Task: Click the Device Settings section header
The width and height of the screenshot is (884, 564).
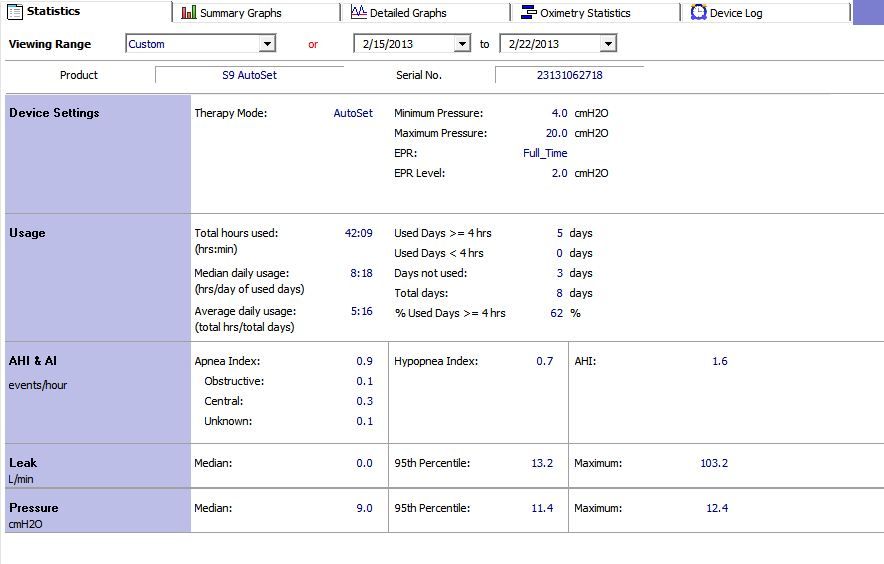Action: [54, 113]
